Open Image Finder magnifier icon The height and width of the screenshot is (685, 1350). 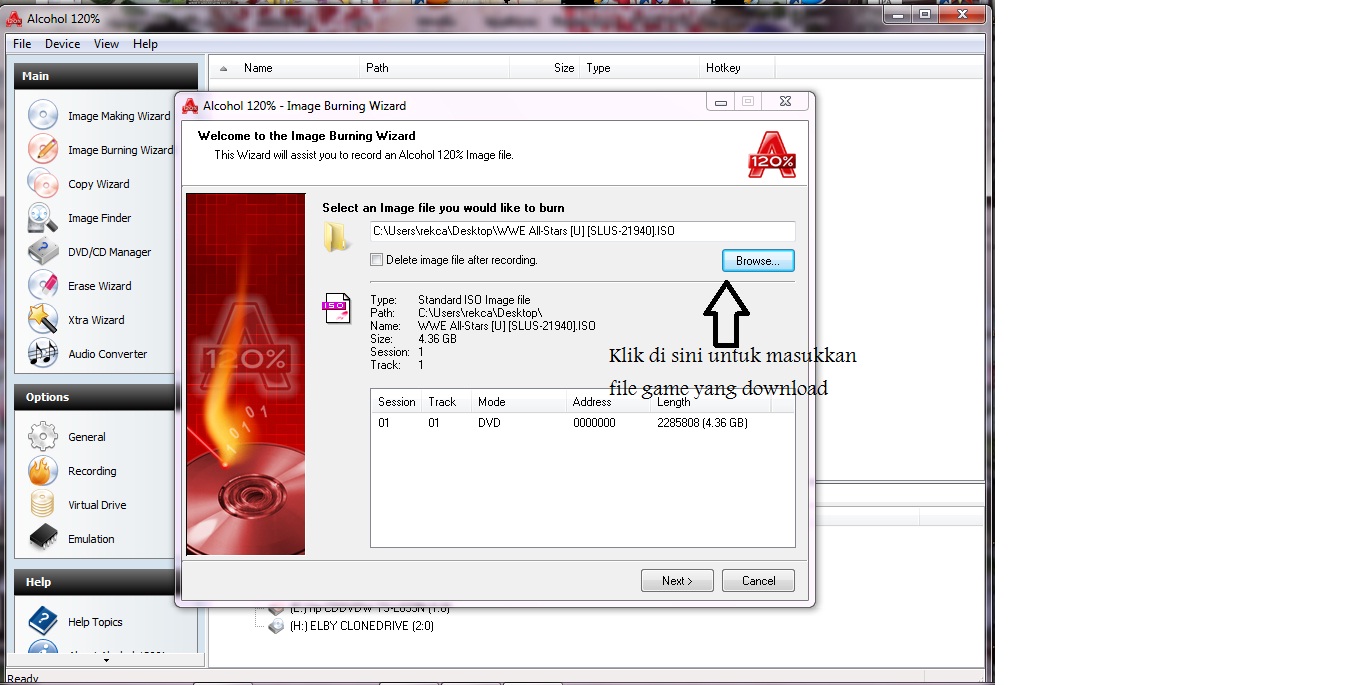tap(43, 218)
